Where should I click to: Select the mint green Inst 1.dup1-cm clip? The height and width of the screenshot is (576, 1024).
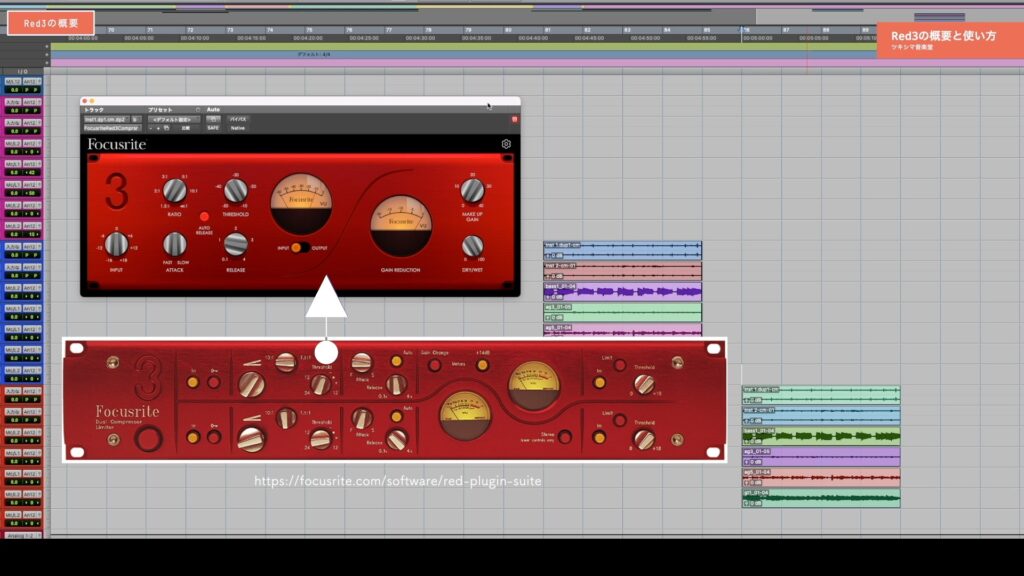pos(821,394)
